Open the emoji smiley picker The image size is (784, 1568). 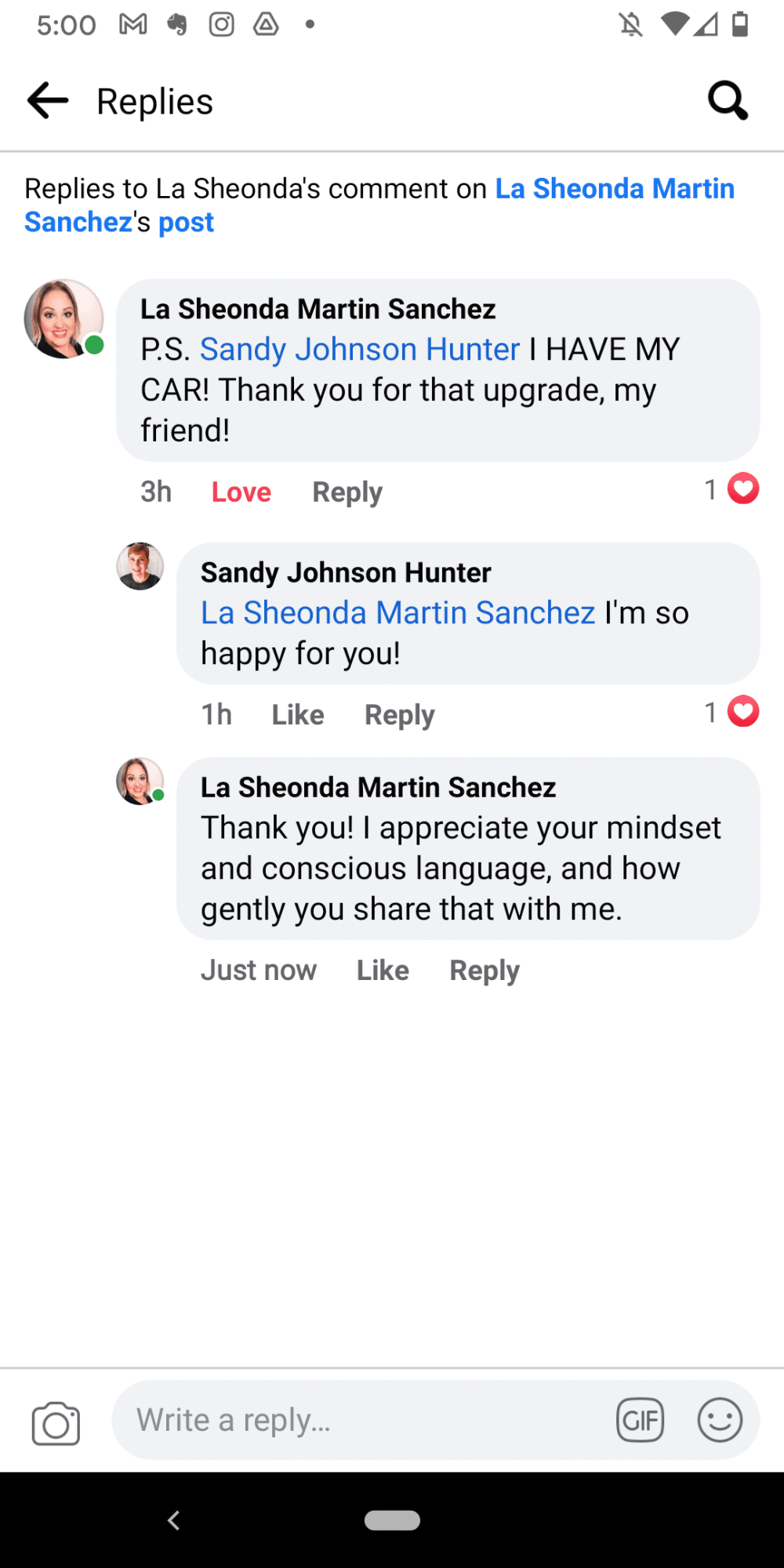[x=720, y=1420]
